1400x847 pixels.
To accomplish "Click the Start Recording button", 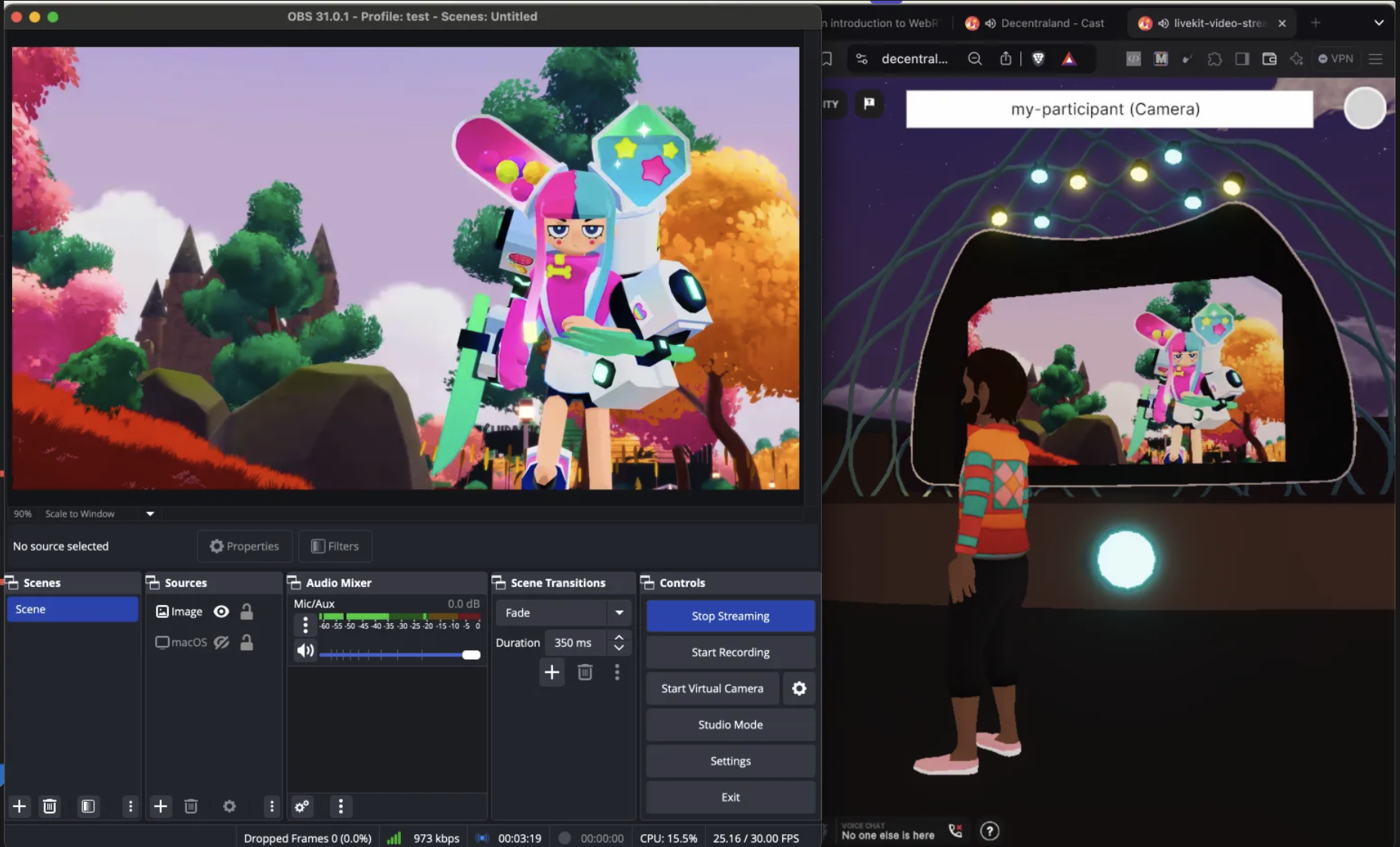I will pos(730,653).
